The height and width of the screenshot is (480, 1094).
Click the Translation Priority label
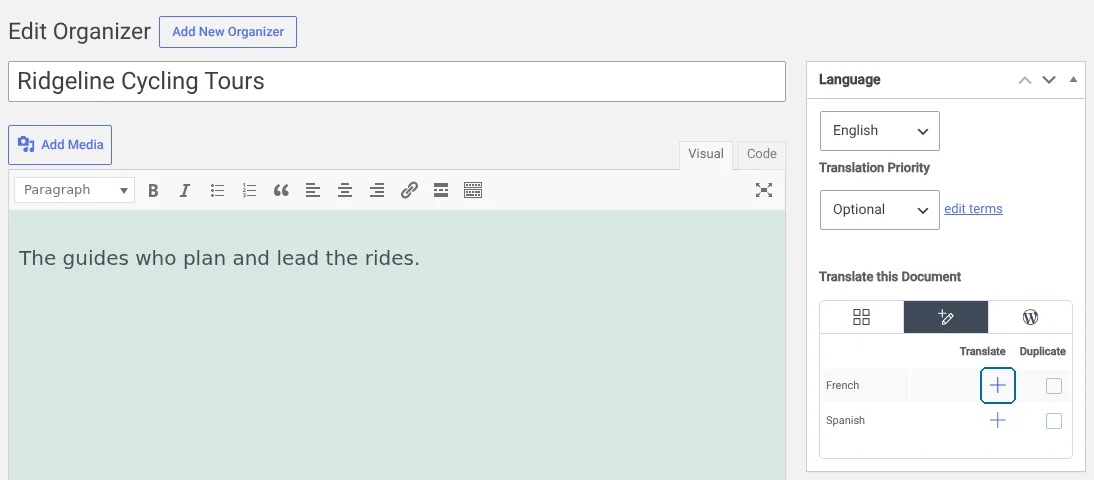pos(874,168)
